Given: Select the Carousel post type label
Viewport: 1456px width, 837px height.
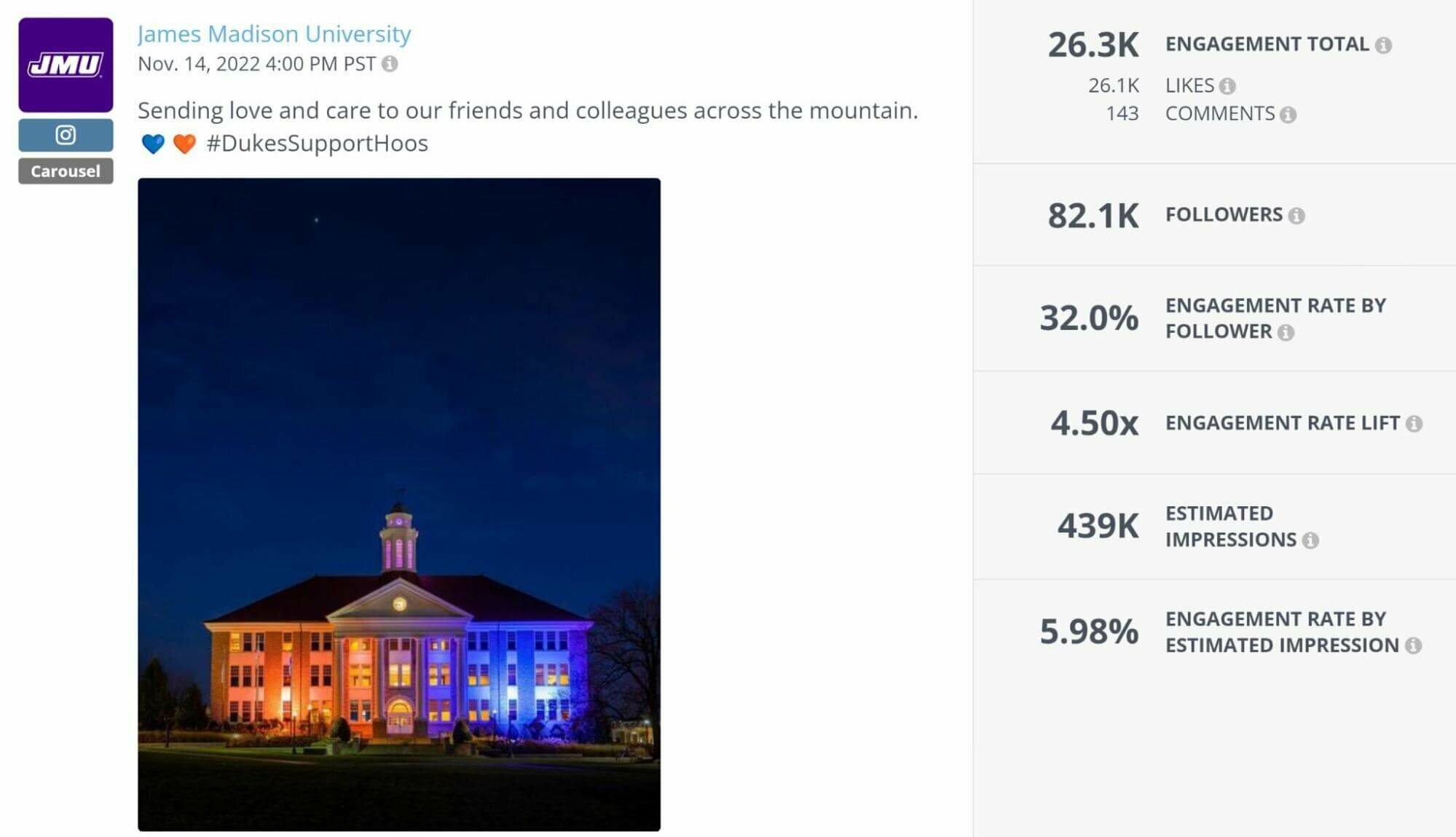Looking at the screenshot, I should pyautogui.click(x=65, y=172).
